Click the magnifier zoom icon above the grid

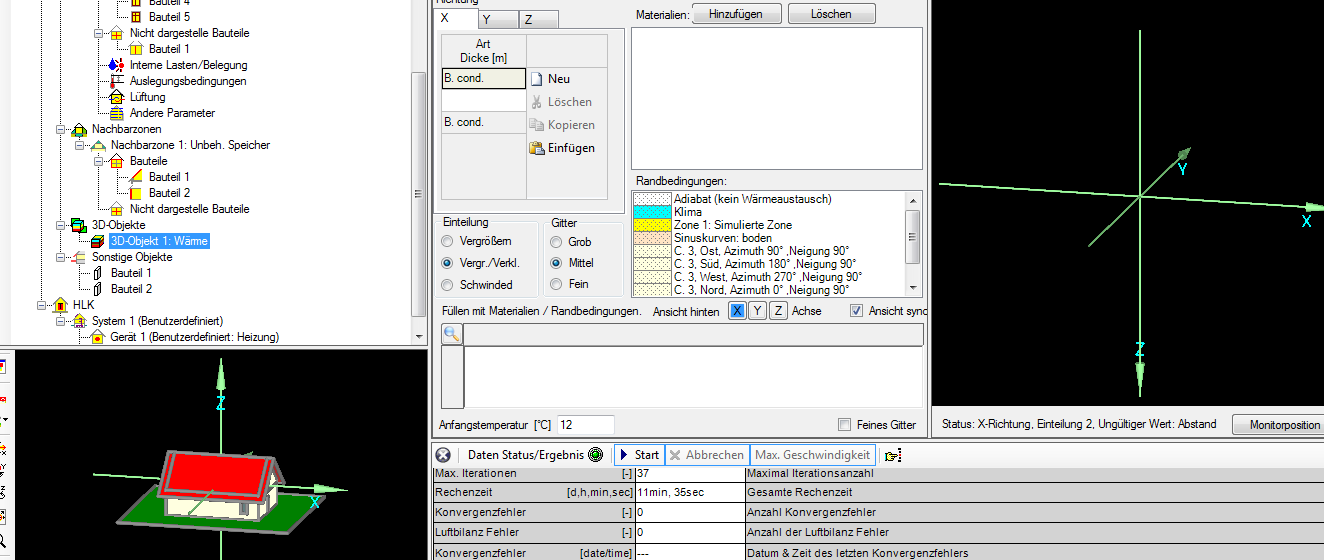(452, 335)
